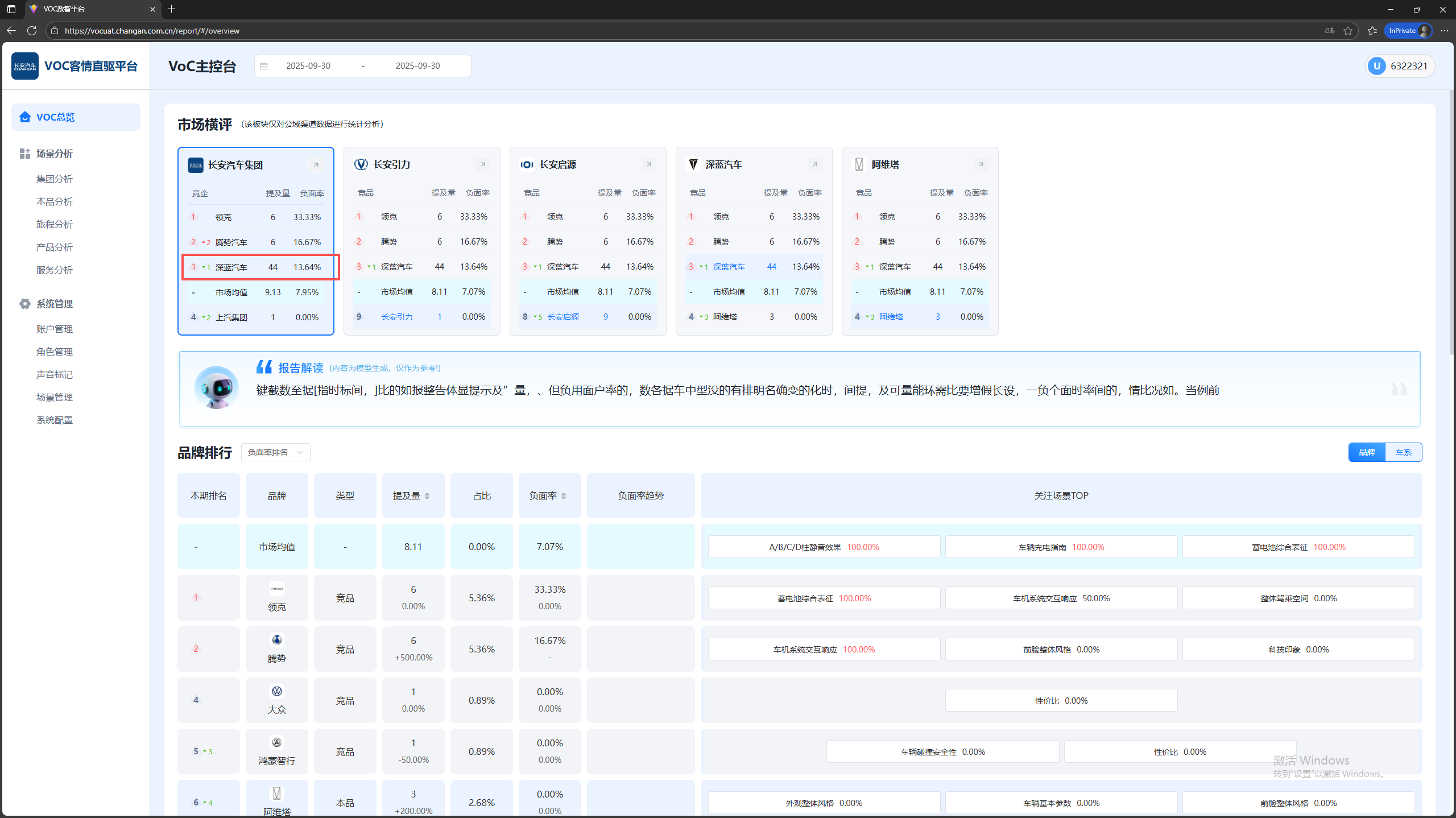Click the blue 阿维塔 link in card
The height and width of the screenshot is (818, 1456).
(x=891, y=317)
